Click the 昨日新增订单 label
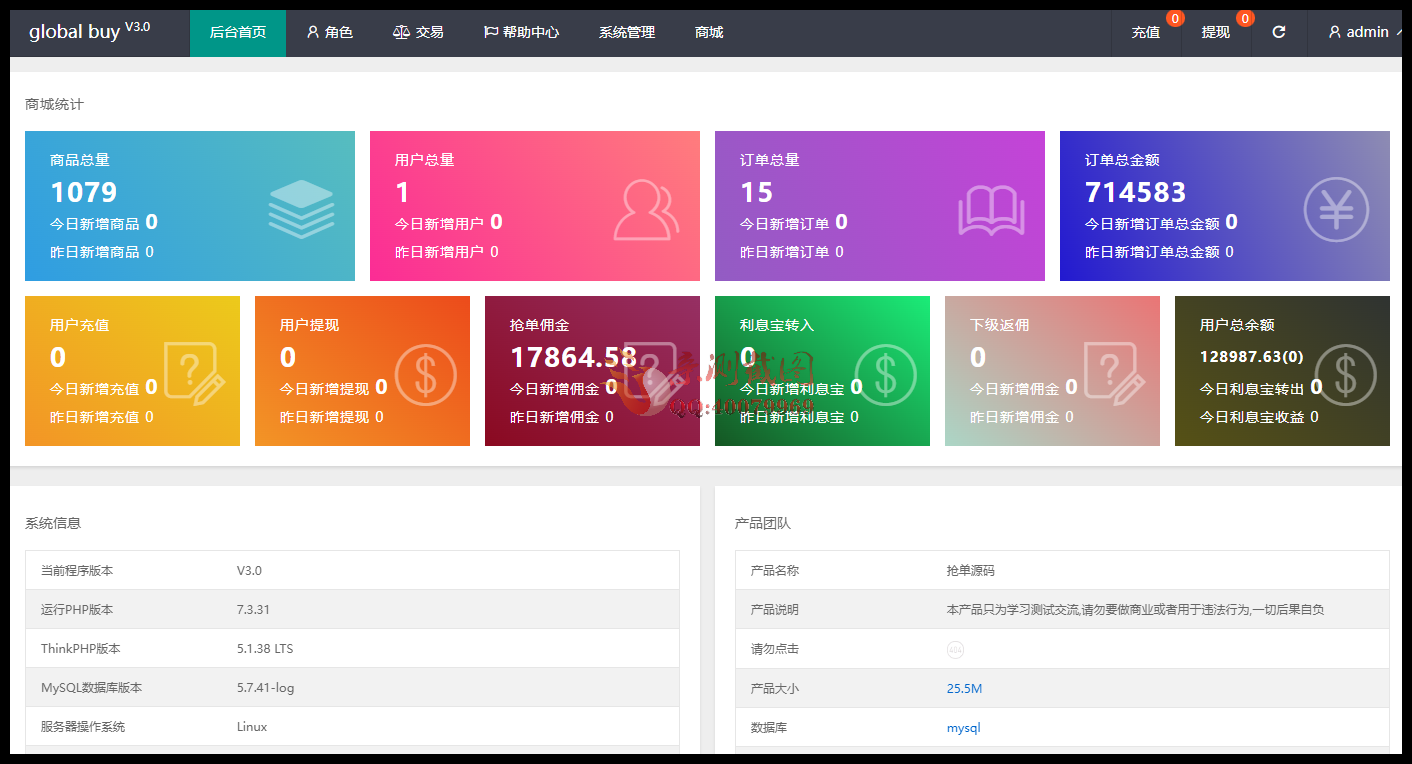 (x=785, y=252)
